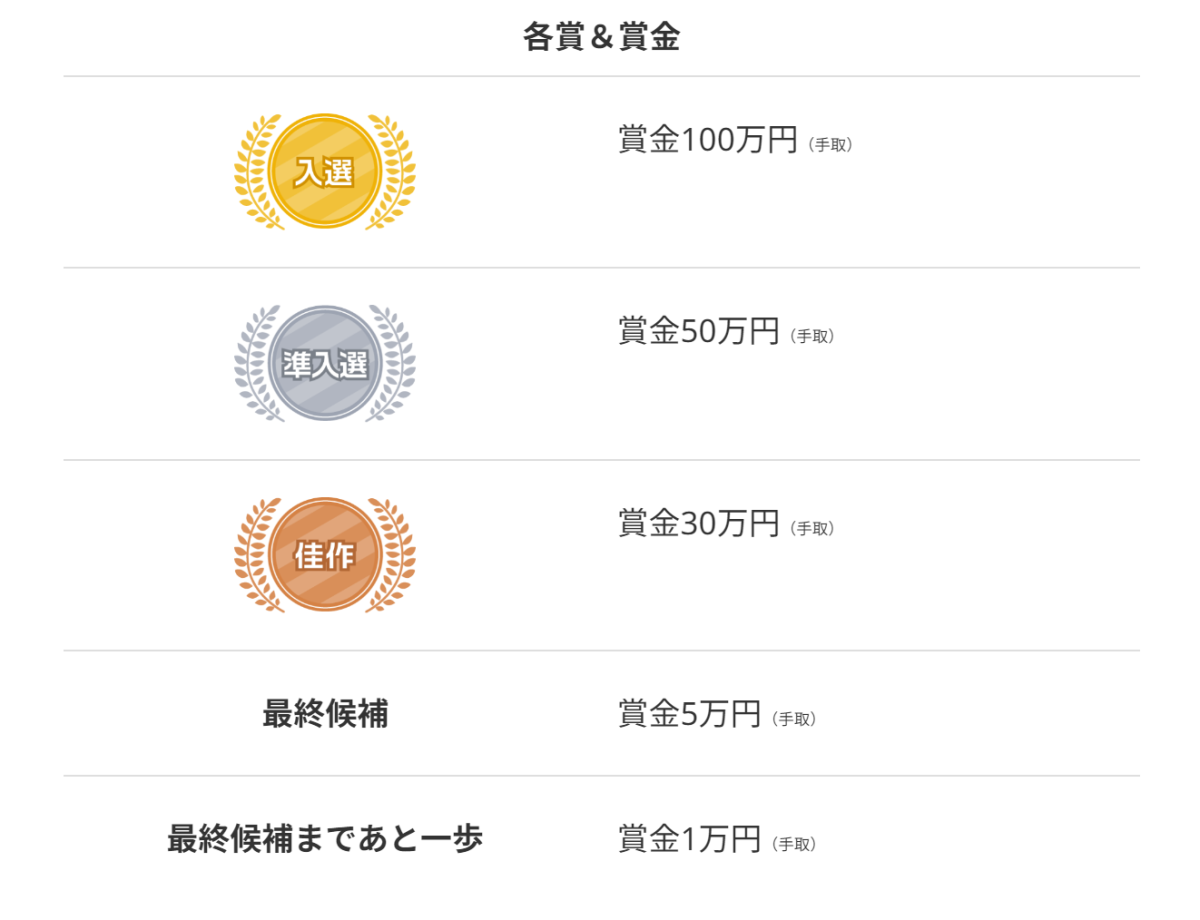The width and height of the screenshot is (1200, 920).
Task: Click the bronze 佳作 medal icon
Action: click(x=325, y=555)
